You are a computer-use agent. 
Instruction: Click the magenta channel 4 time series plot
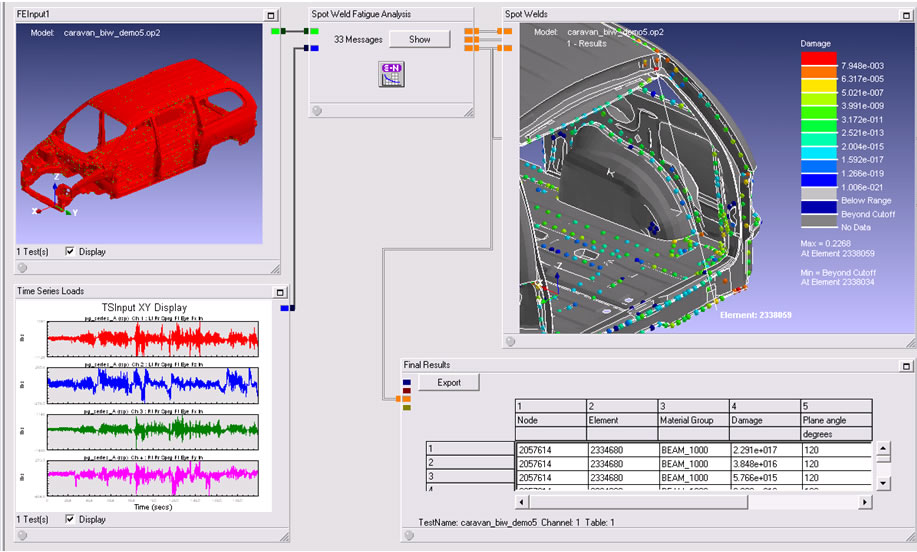pyautogui.click(x=153, y=478)
